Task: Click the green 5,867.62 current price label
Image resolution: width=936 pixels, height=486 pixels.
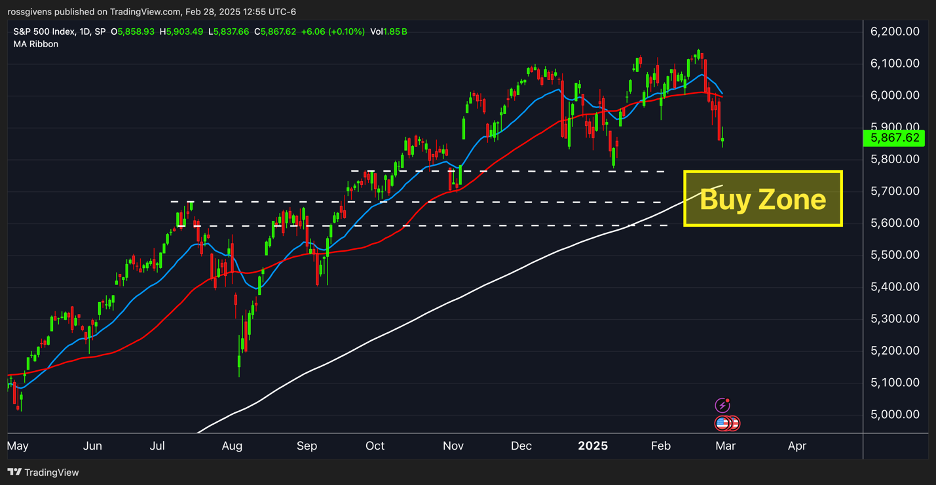Action: point(894,138)
